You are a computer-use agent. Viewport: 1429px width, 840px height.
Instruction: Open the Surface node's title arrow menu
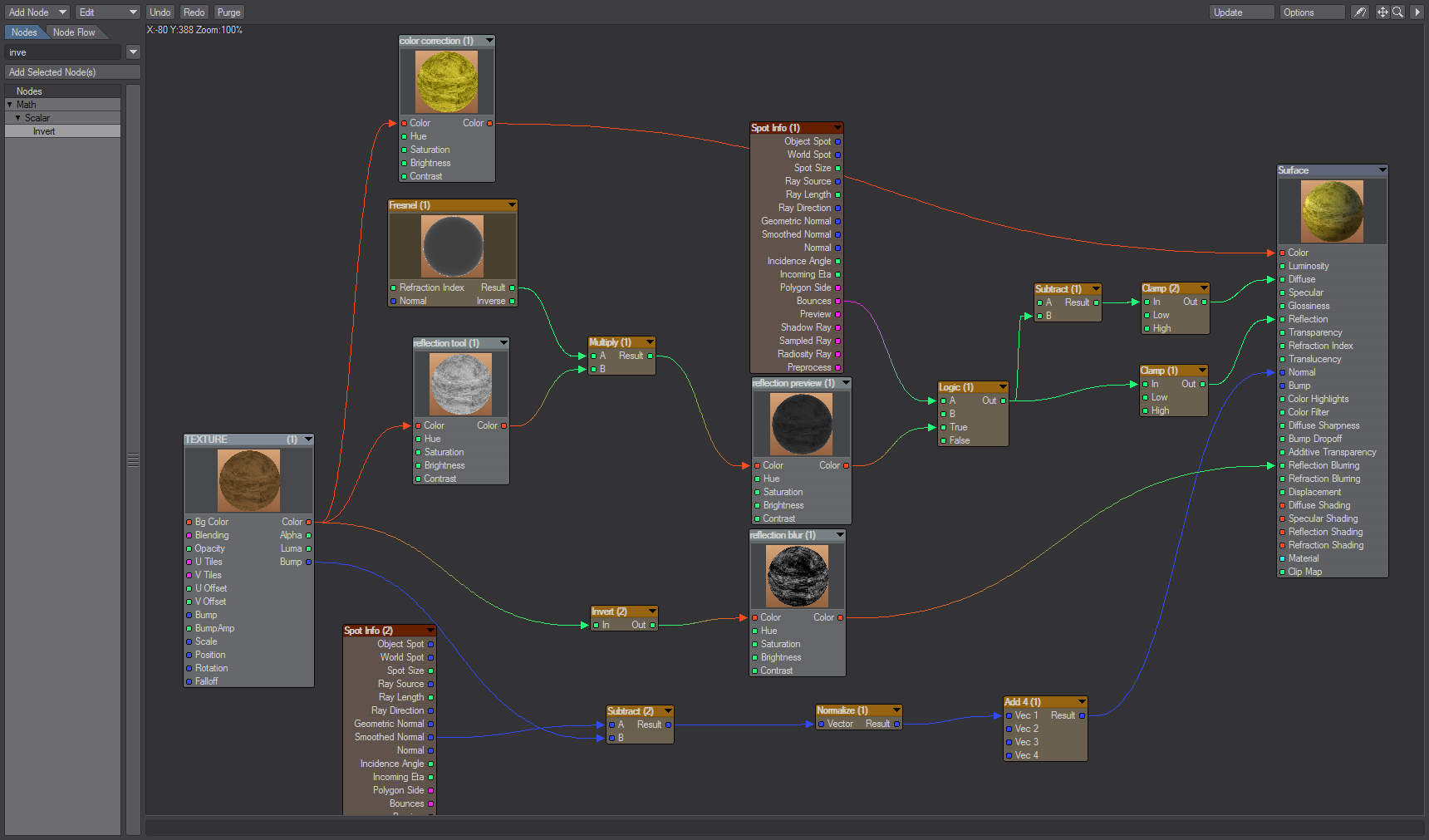pos(1382,170)
